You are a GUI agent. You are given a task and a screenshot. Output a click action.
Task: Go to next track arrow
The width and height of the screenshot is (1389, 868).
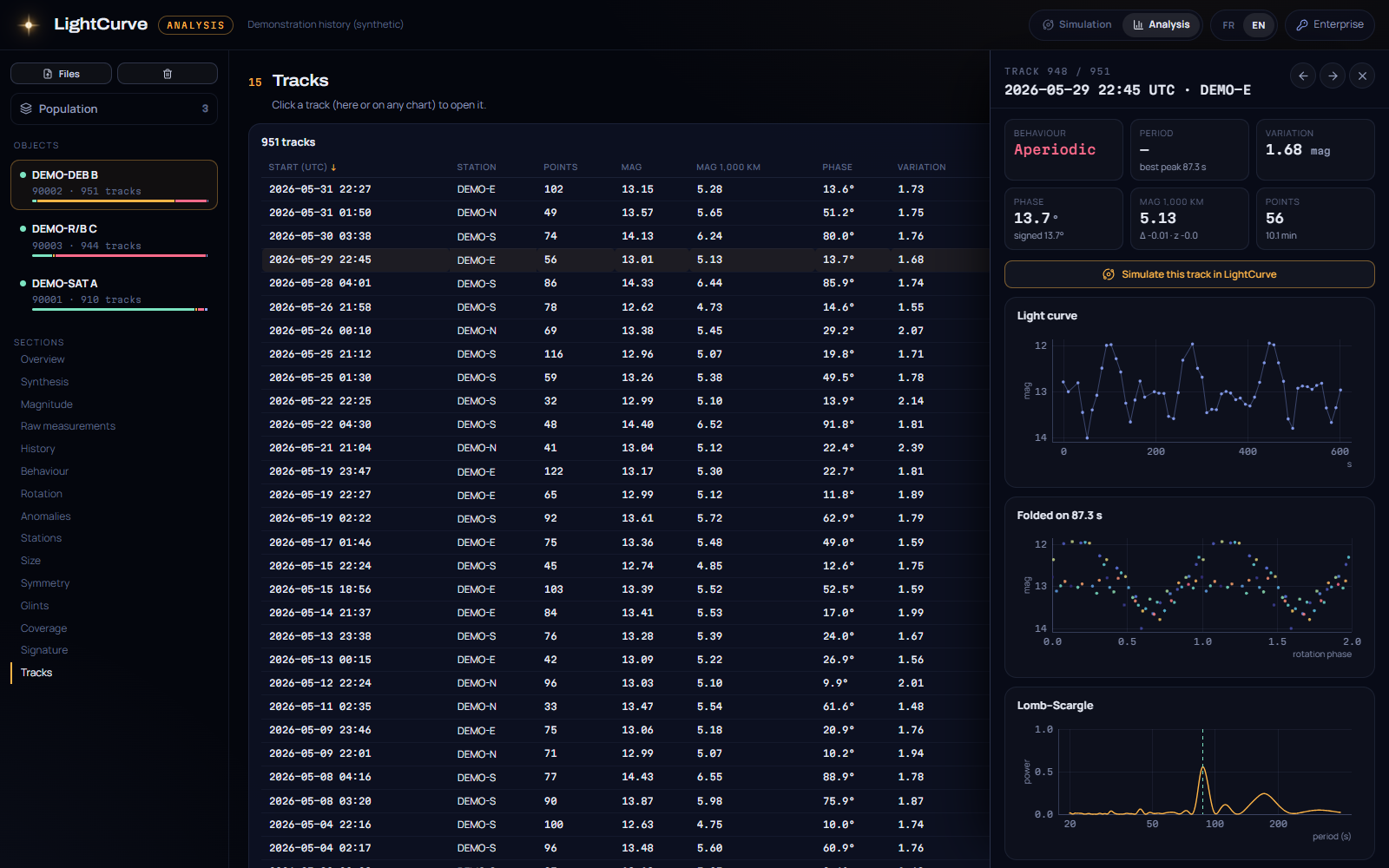point(1333,76)
